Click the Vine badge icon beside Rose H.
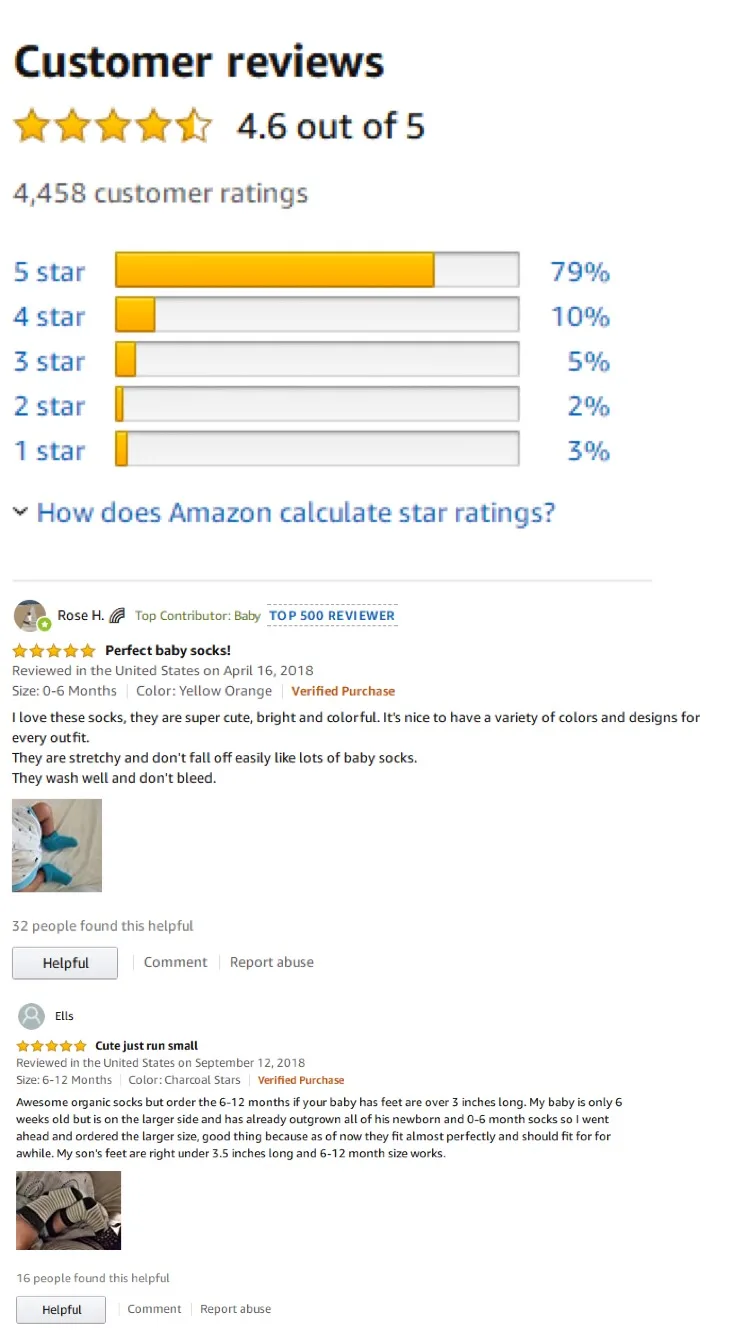The width and height of the screenshot is (750, 1334). coord(117,616)
